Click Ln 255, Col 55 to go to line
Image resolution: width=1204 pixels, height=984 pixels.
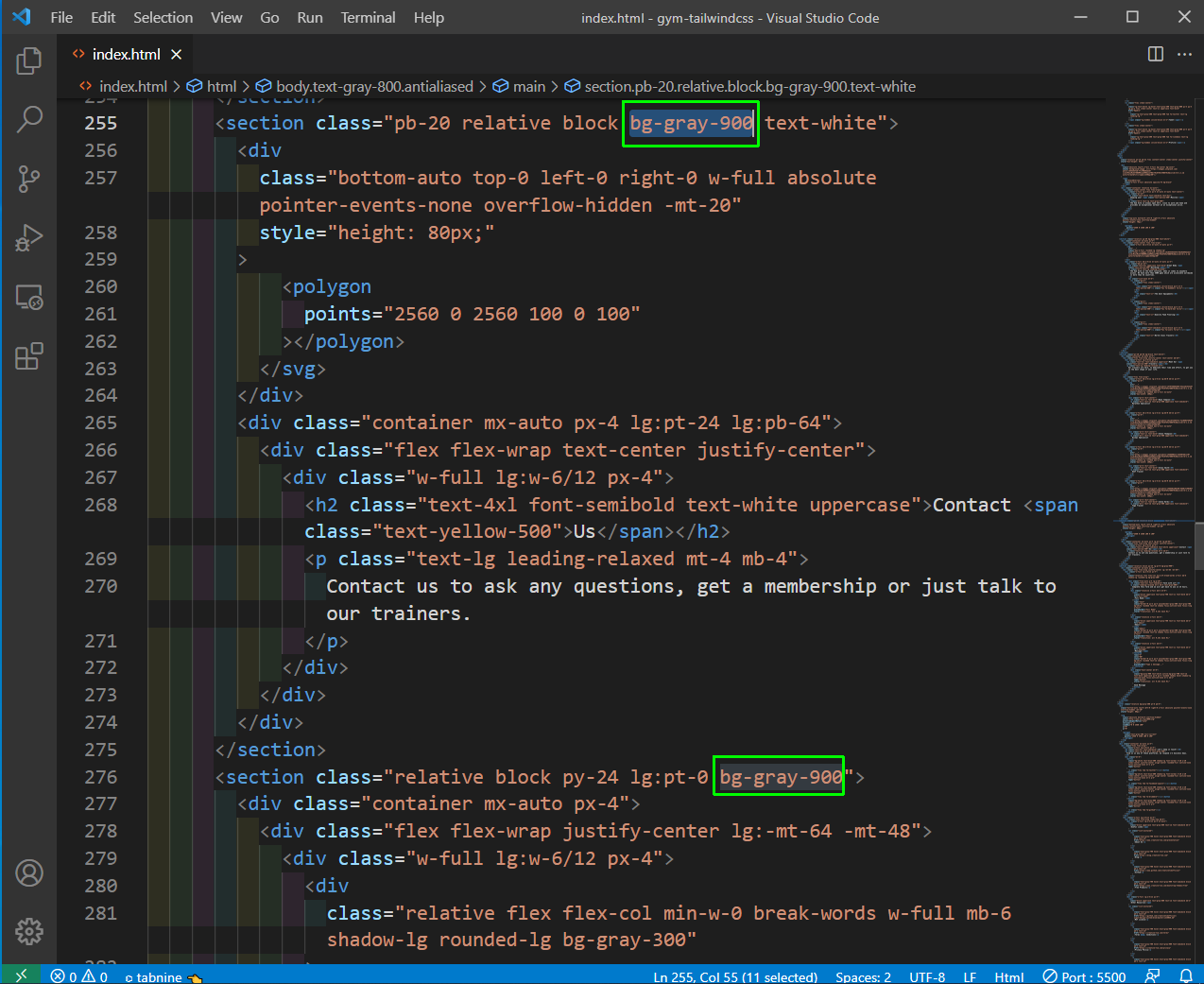pos(735,976)
